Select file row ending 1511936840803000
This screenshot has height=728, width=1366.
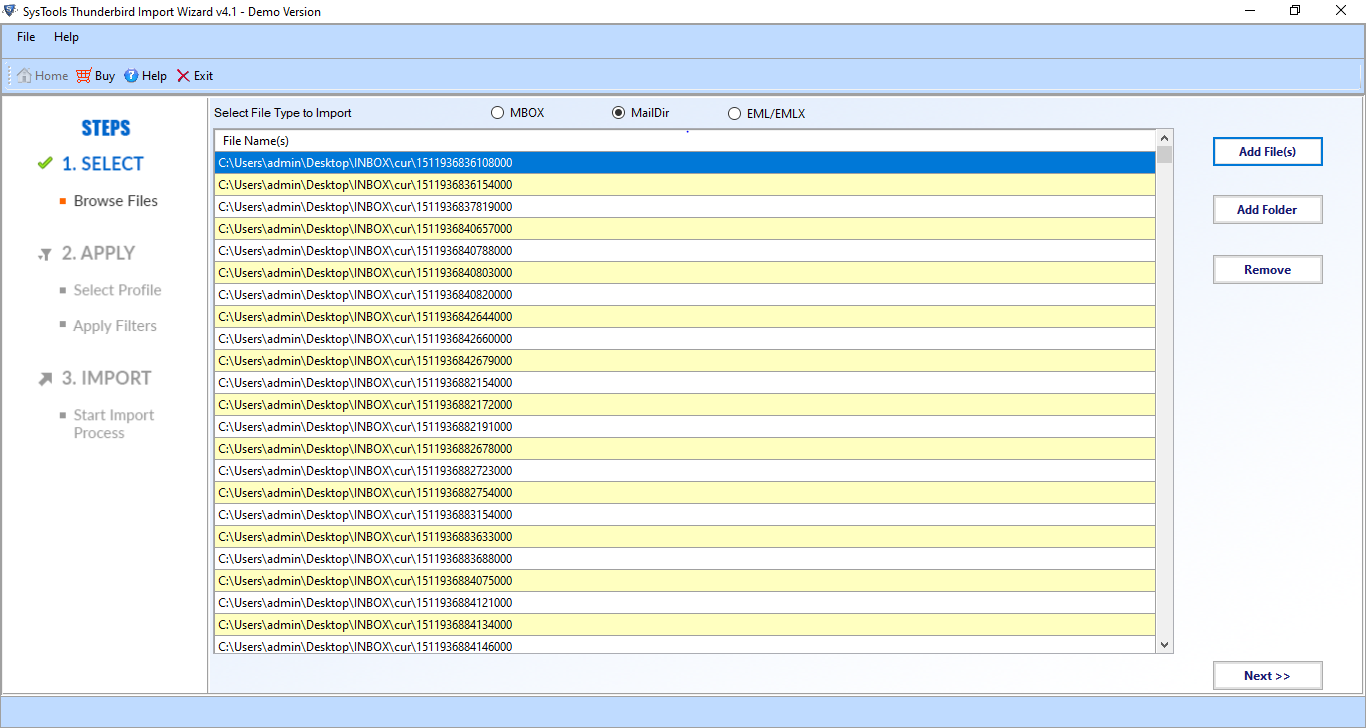685,273
